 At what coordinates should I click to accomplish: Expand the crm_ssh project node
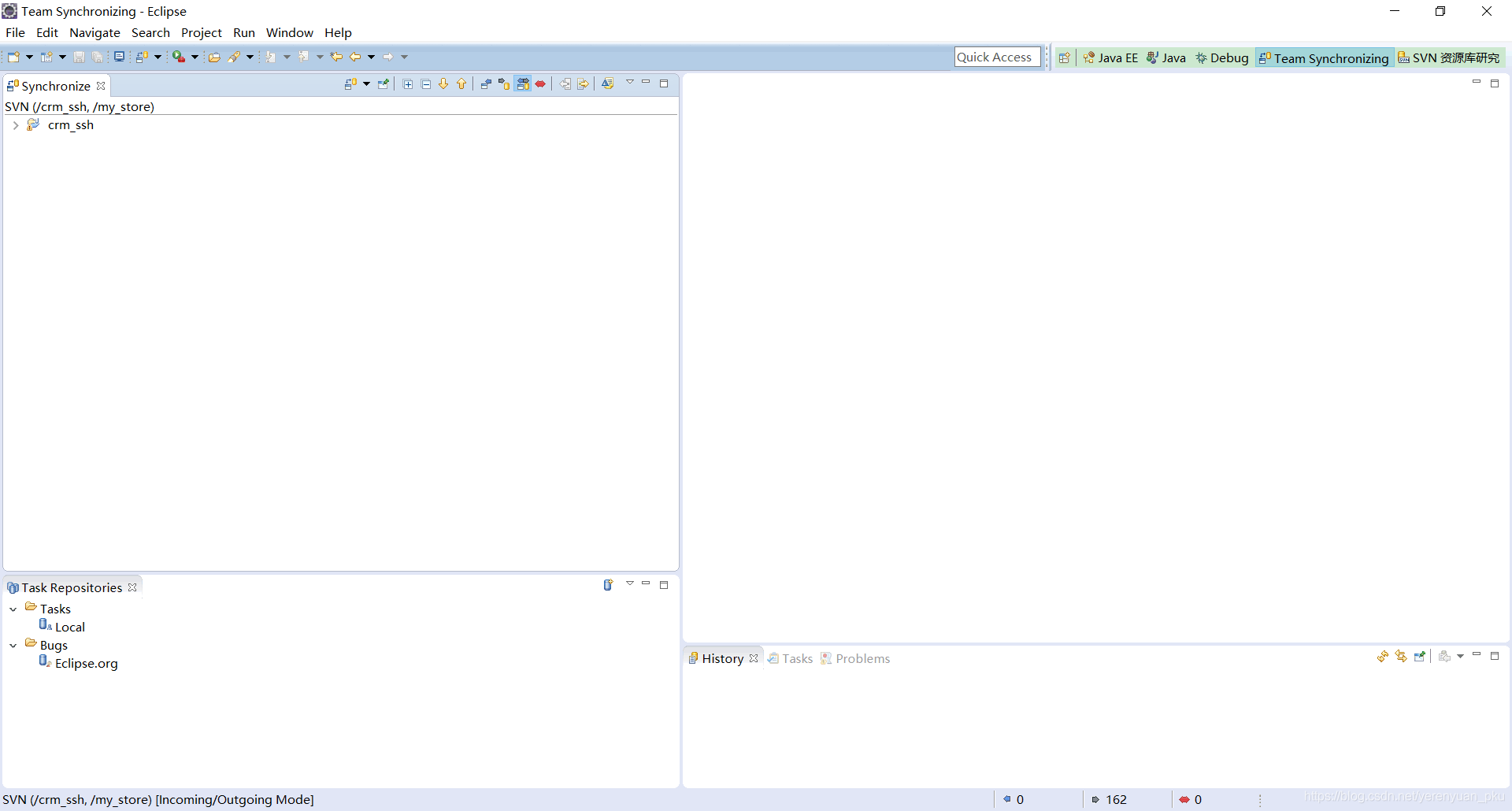point(15,125)
